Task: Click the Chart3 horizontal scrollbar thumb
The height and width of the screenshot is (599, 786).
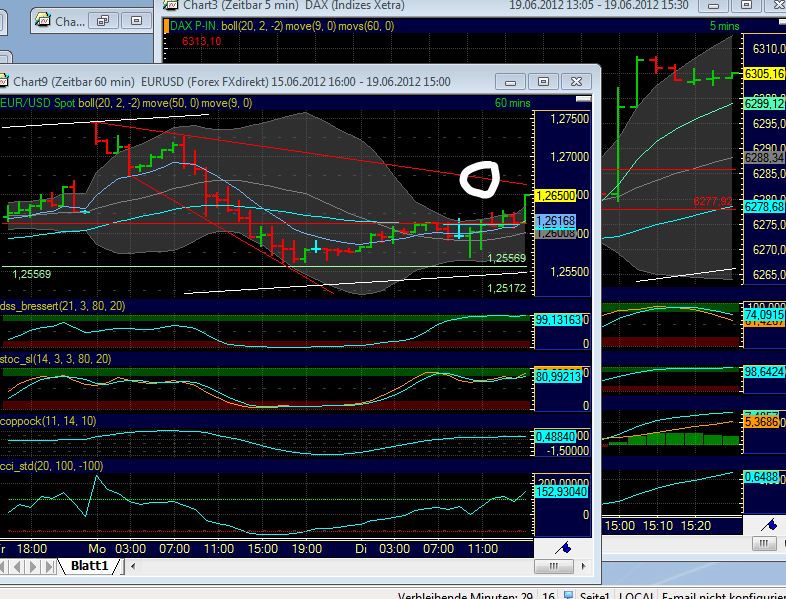Action: 763,543
